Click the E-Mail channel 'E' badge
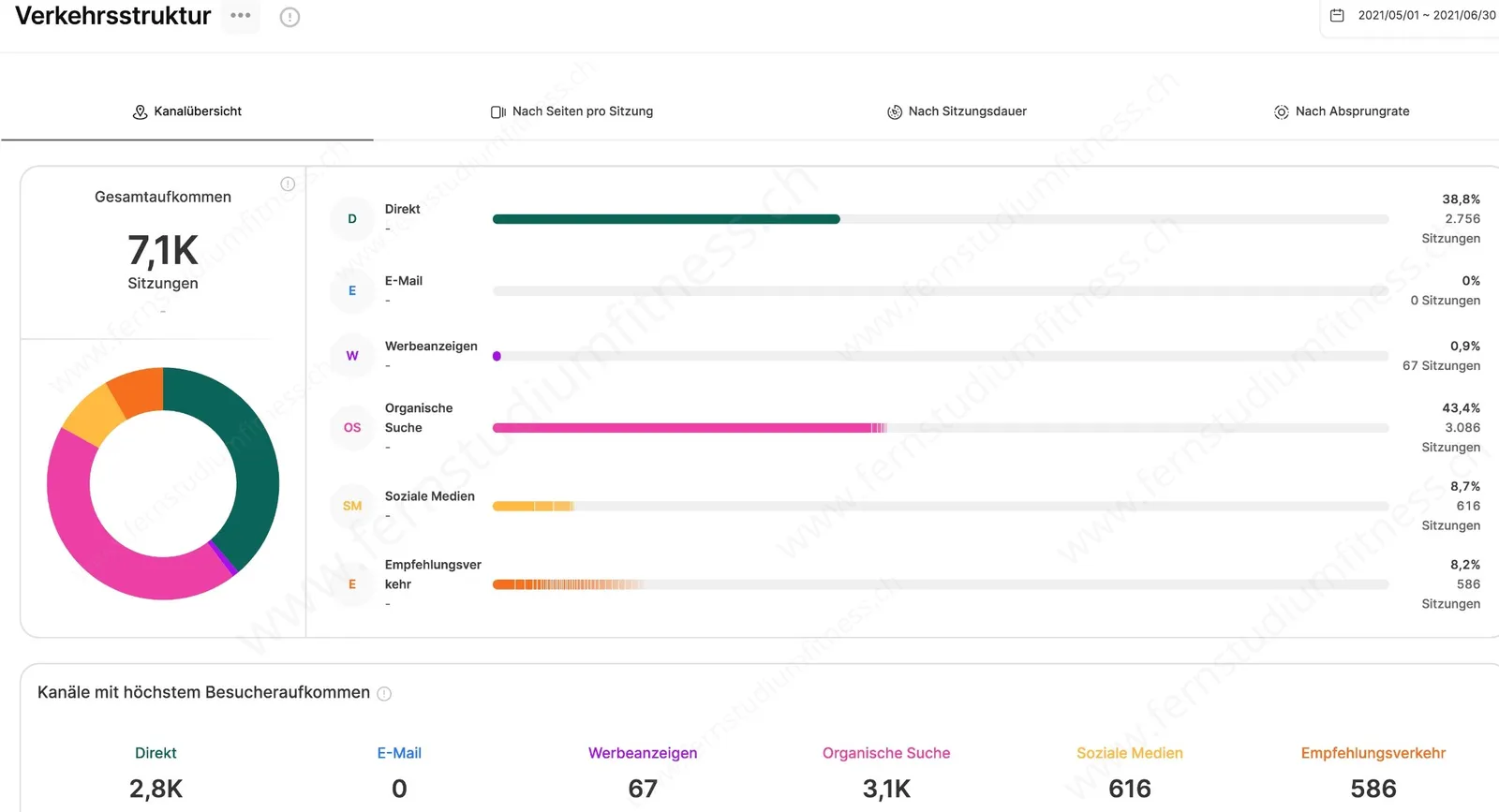Viewport: 1499px width, 812px height. tap(352, 291)
